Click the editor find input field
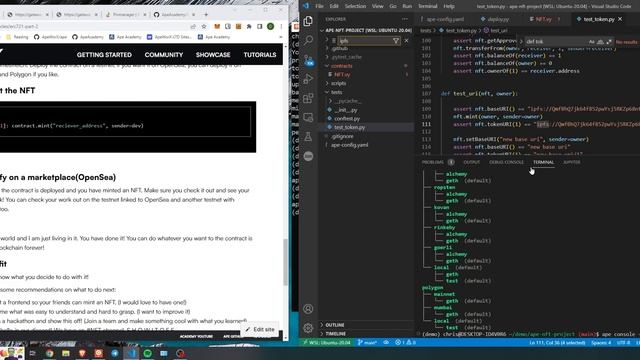Image resolution: width=640 pixels, height=360 pixels. pyautogui.click(x=555, y=42)
